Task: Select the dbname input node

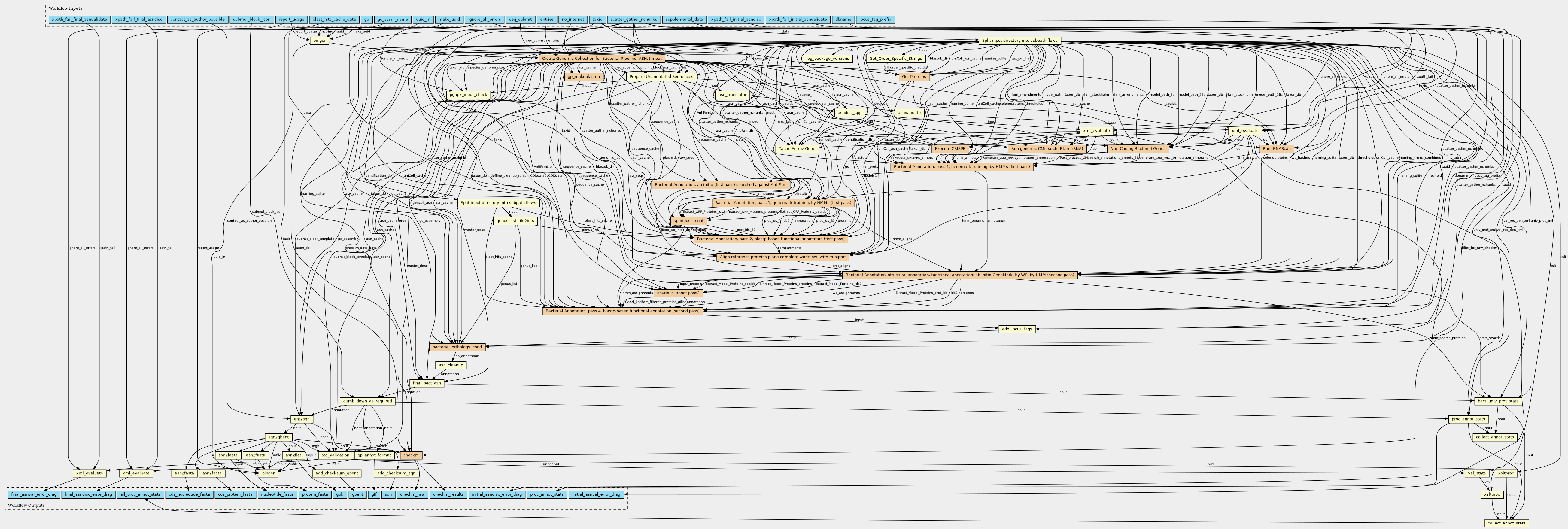Action: 843,20
